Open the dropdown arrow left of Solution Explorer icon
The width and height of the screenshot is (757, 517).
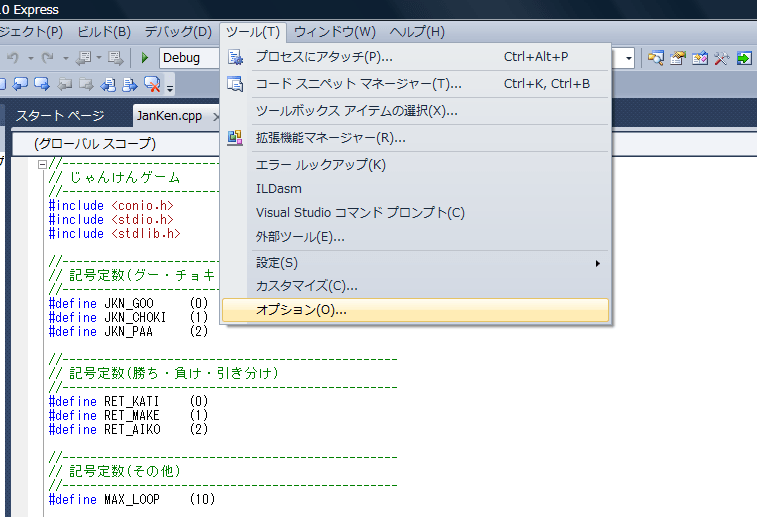(x=629, y=58)
